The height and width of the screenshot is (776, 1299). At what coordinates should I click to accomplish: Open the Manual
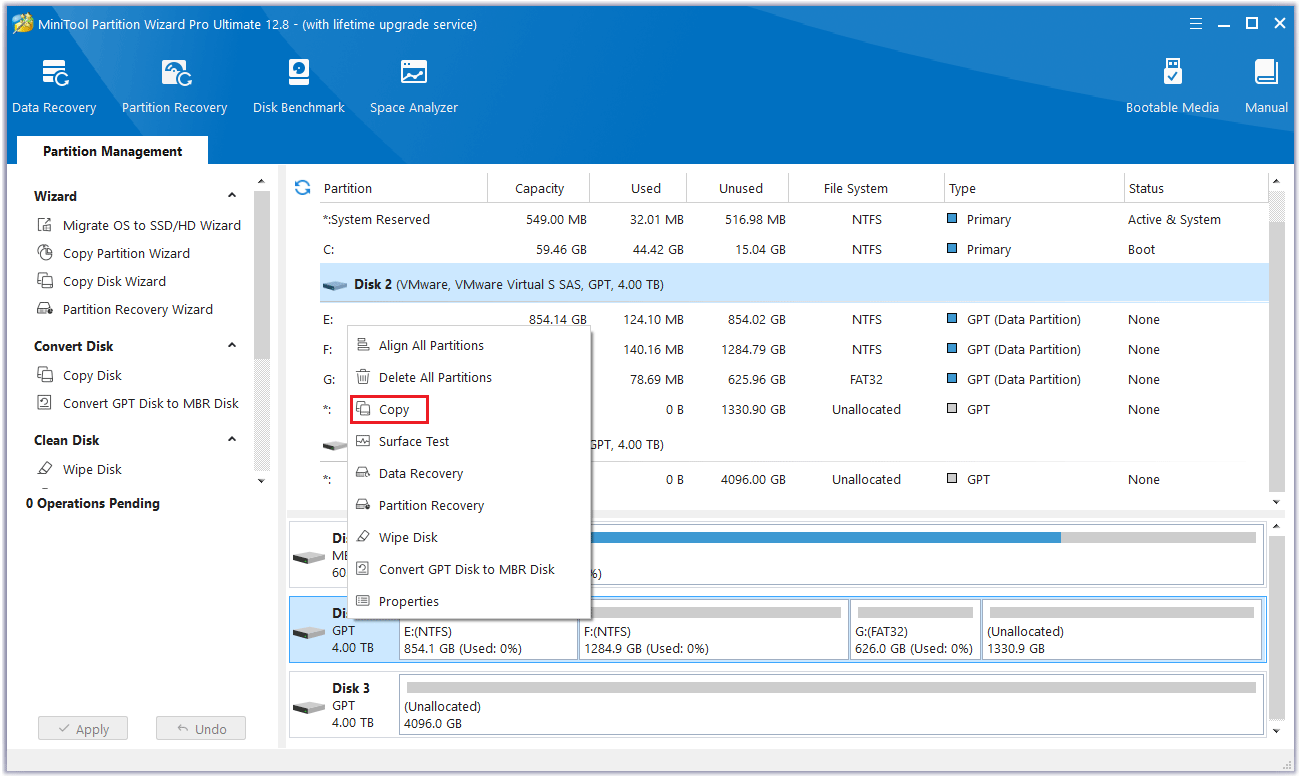[1266, 87]
